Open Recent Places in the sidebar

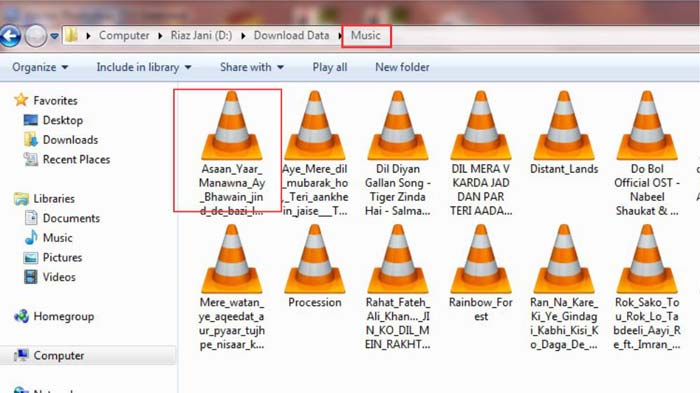click(67, 159)
